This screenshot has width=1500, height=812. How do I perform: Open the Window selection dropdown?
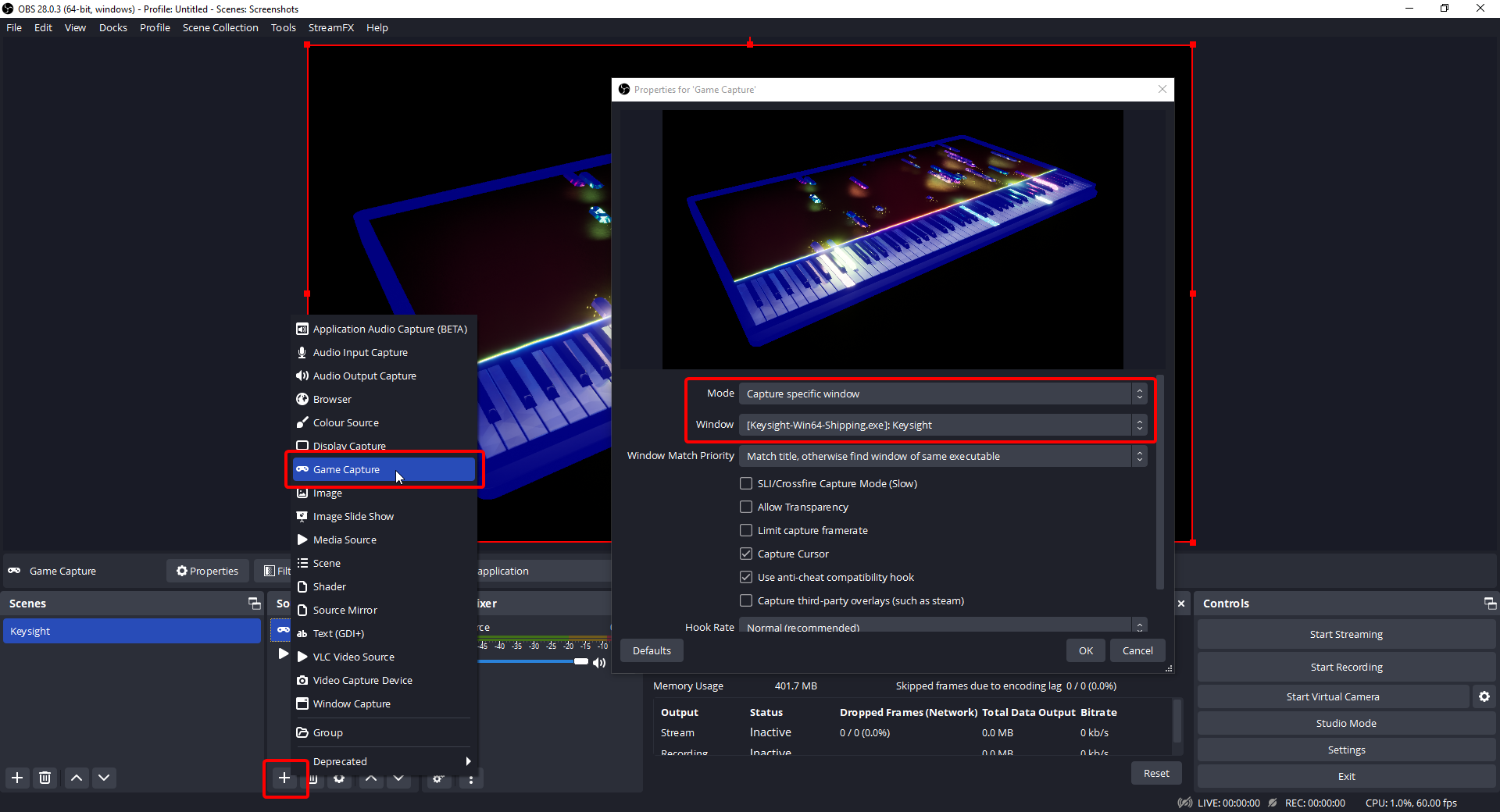(943, 425)
